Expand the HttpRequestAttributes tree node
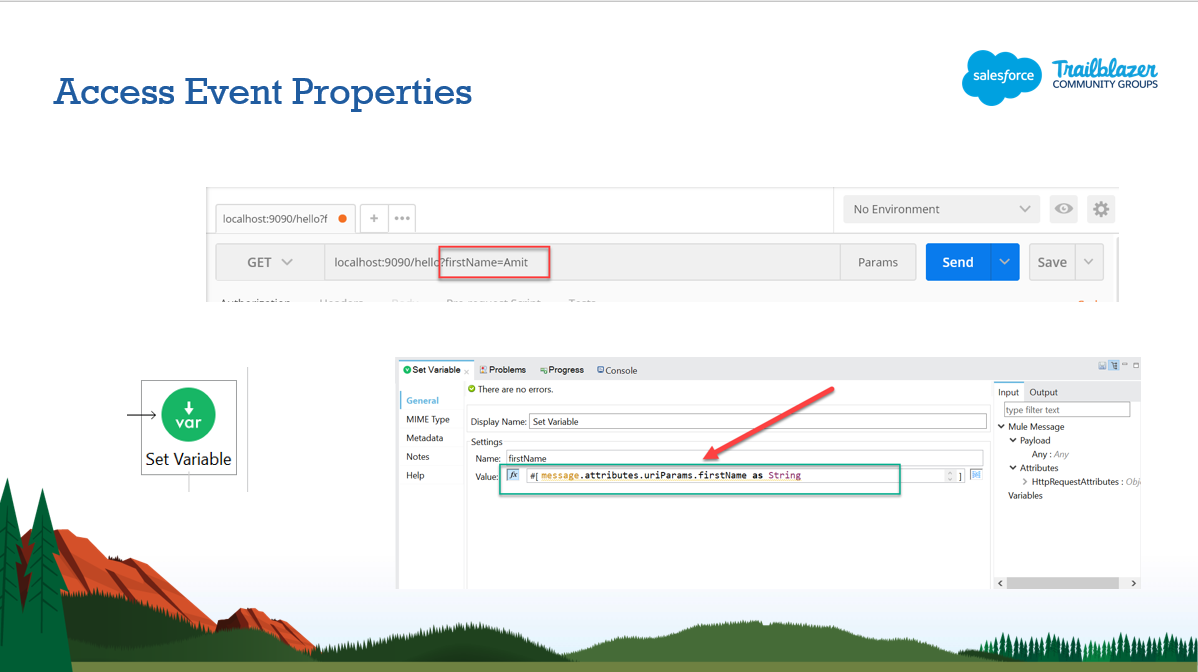 coord(1025,482)
